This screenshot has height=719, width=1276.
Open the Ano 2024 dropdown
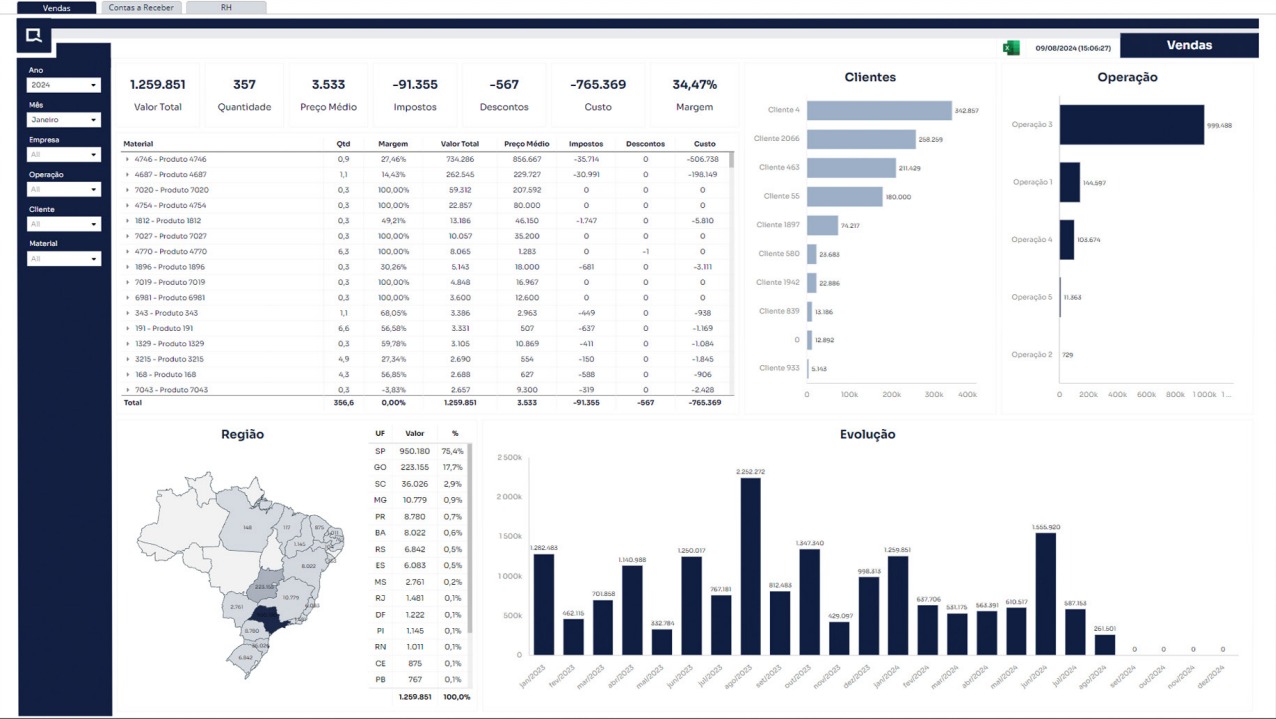click(64, 85)
